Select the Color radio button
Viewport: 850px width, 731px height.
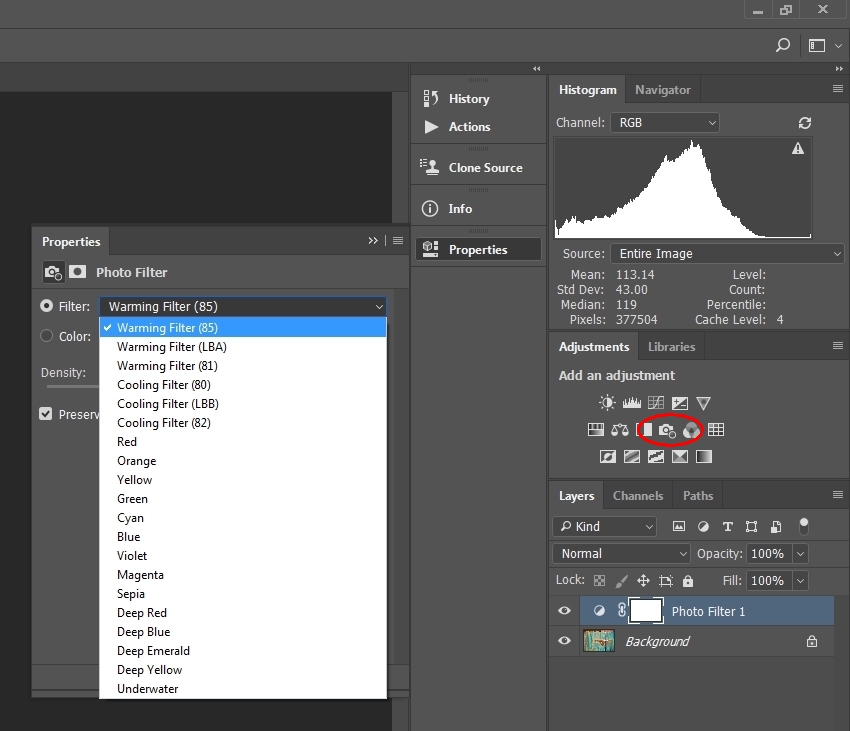point(47,336)
